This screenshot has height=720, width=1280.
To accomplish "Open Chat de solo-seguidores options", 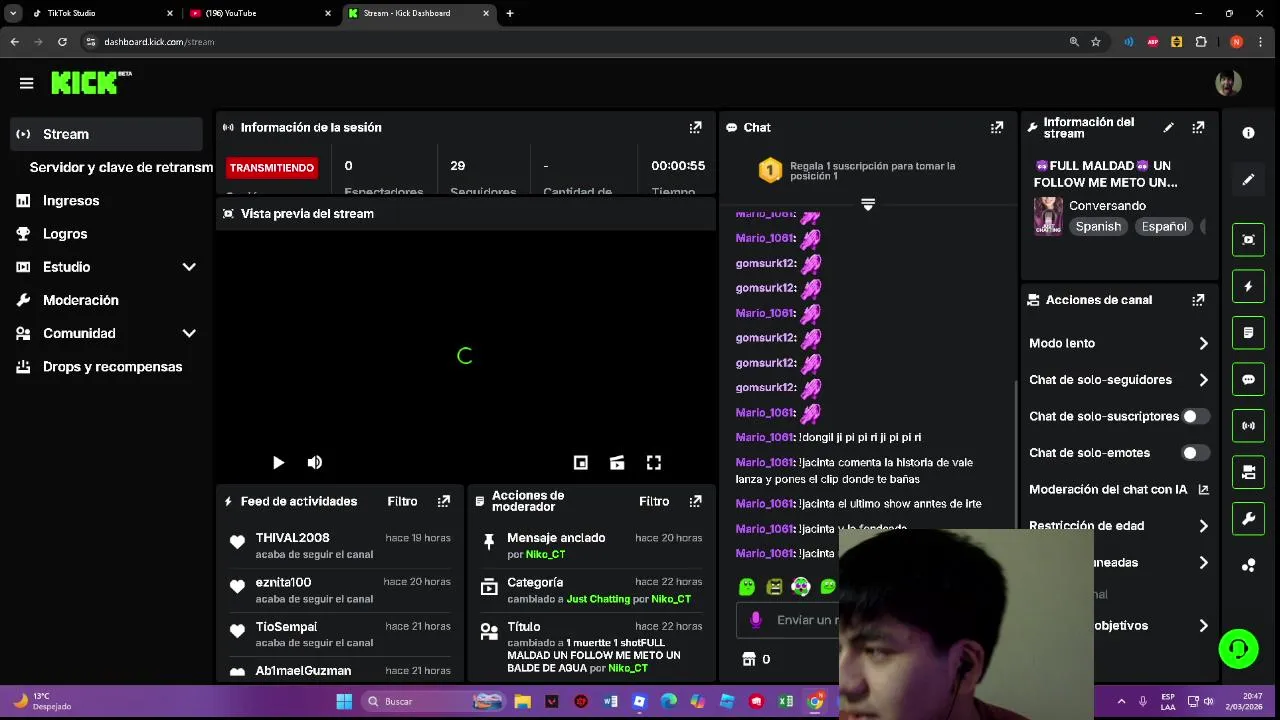I will (1119, 380).
